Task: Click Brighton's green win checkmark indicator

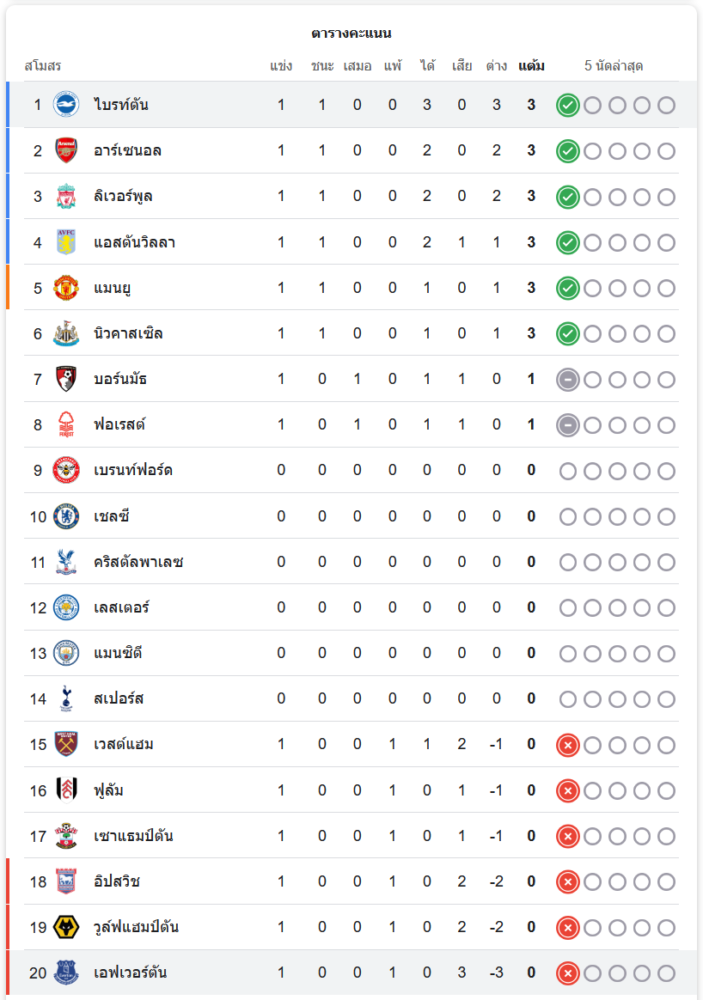Action: pyautogui.click(x=568, y=105)
